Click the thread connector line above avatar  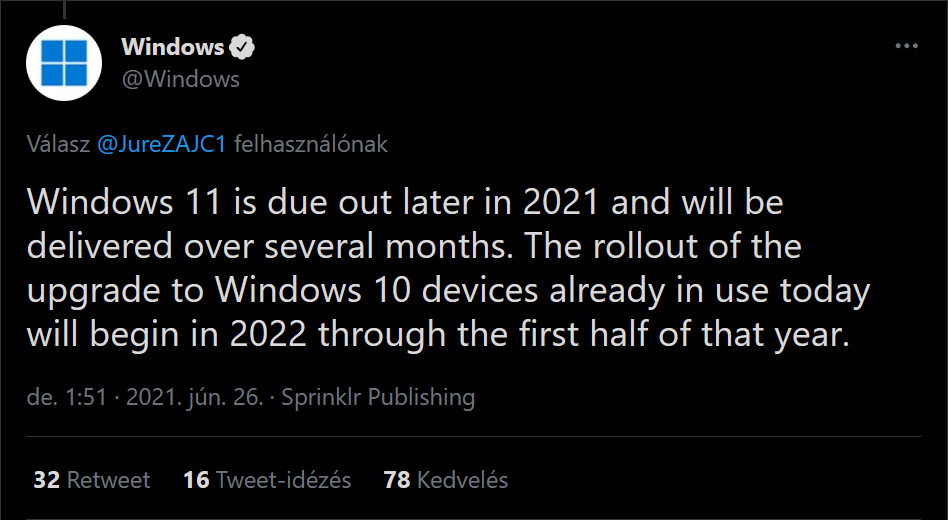tap(64, 9)
